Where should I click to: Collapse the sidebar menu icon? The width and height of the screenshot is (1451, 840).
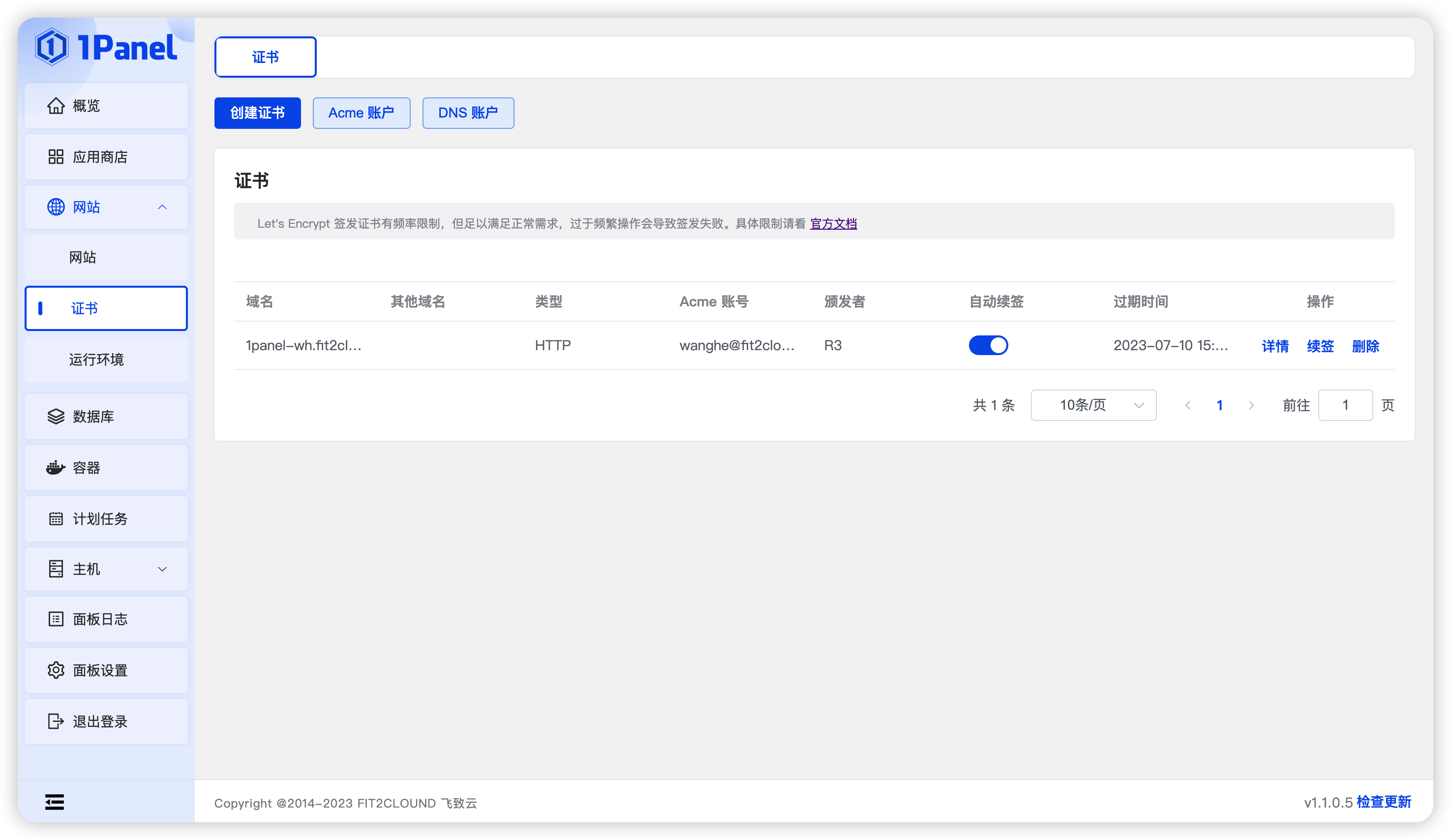coord(55,802)
